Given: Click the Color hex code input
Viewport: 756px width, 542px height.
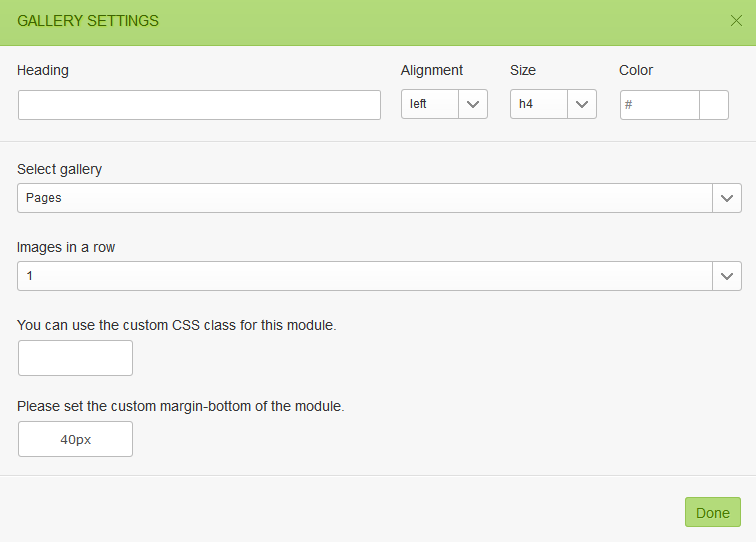Looking at the screenshot, I should 660,105.
